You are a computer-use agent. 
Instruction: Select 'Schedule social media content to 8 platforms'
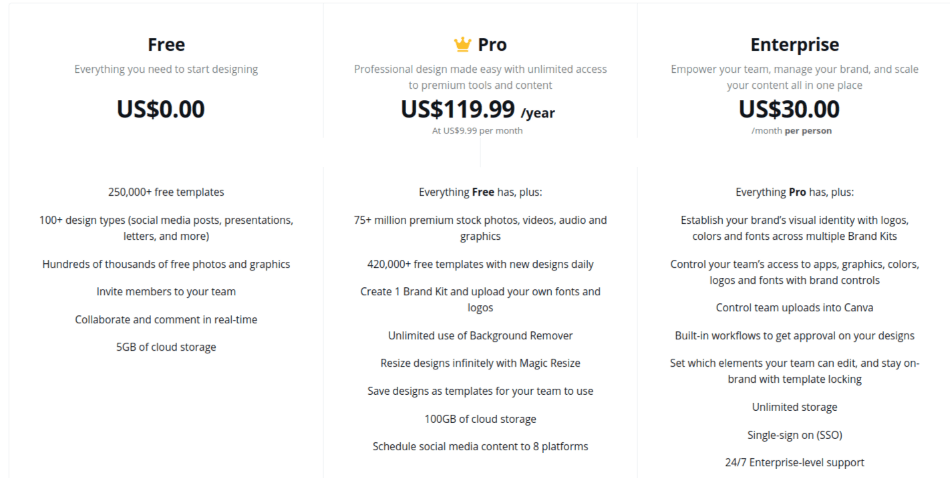[x=480, y=446]
